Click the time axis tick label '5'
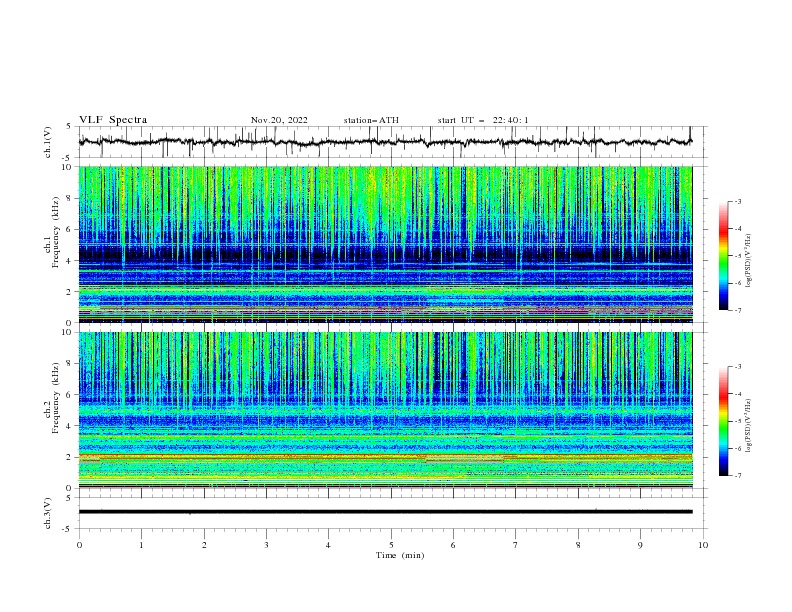The height and width of the screenshot is (612, 792). [391, 545]
